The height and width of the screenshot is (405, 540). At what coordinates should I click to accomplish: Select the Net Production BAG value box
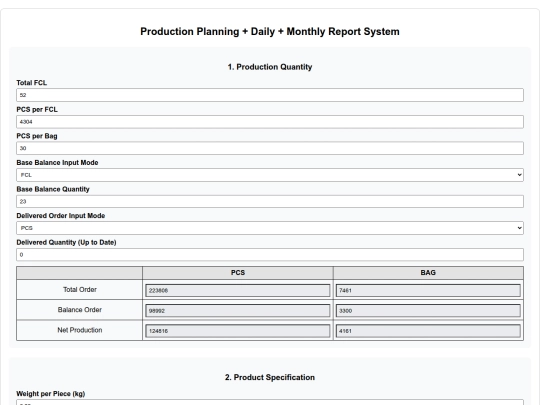click(x=428, y=331)
